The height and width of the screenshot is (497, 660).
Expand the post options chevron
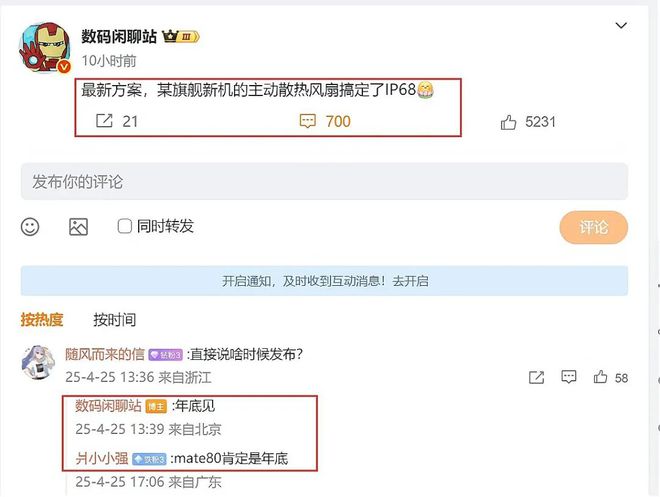click(621, 26)
